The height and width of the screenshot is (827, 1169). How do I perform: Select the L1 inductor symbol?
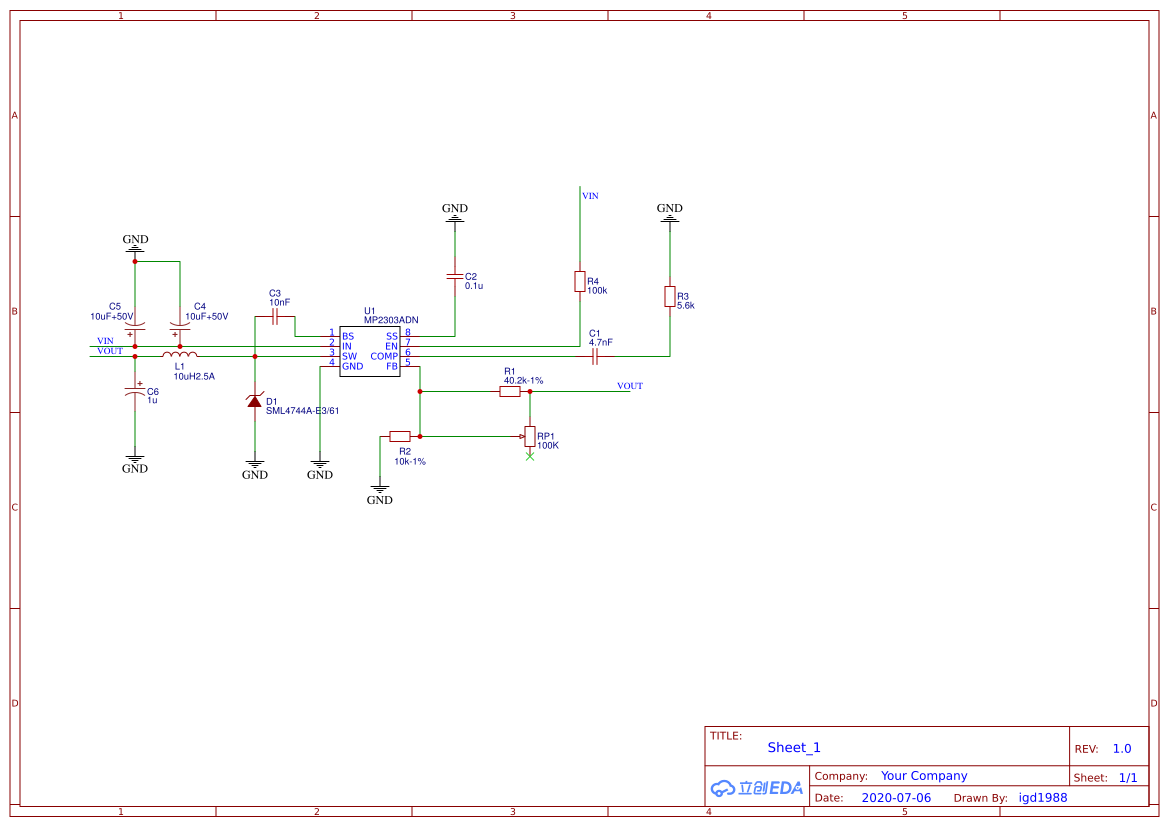coord(180,355)
